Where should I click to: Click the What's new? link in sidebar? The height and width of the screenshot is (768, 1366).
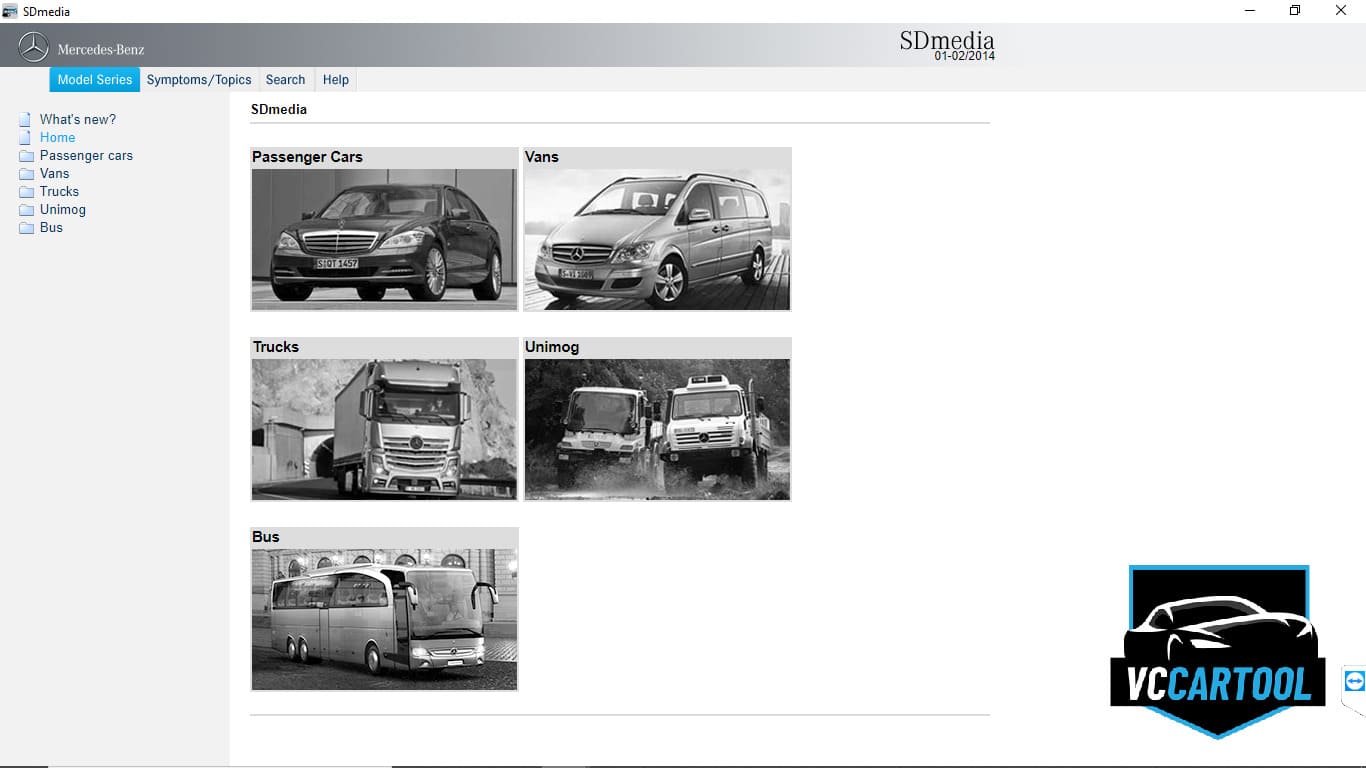[78, 119]
